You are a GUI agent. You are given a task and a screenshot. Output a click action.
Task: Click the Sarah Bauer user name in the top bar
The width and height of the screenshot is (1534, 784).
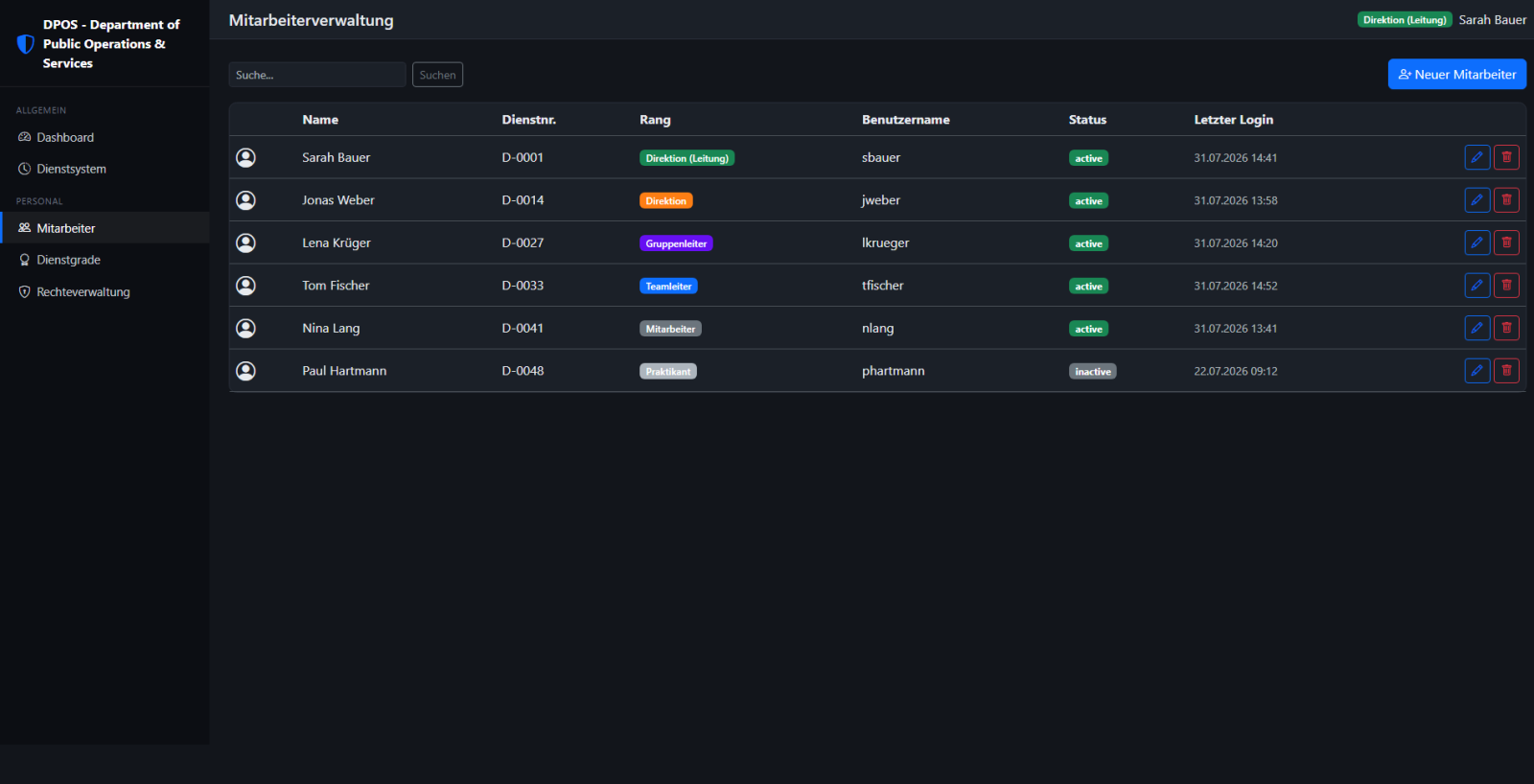tap(1493, 20)
